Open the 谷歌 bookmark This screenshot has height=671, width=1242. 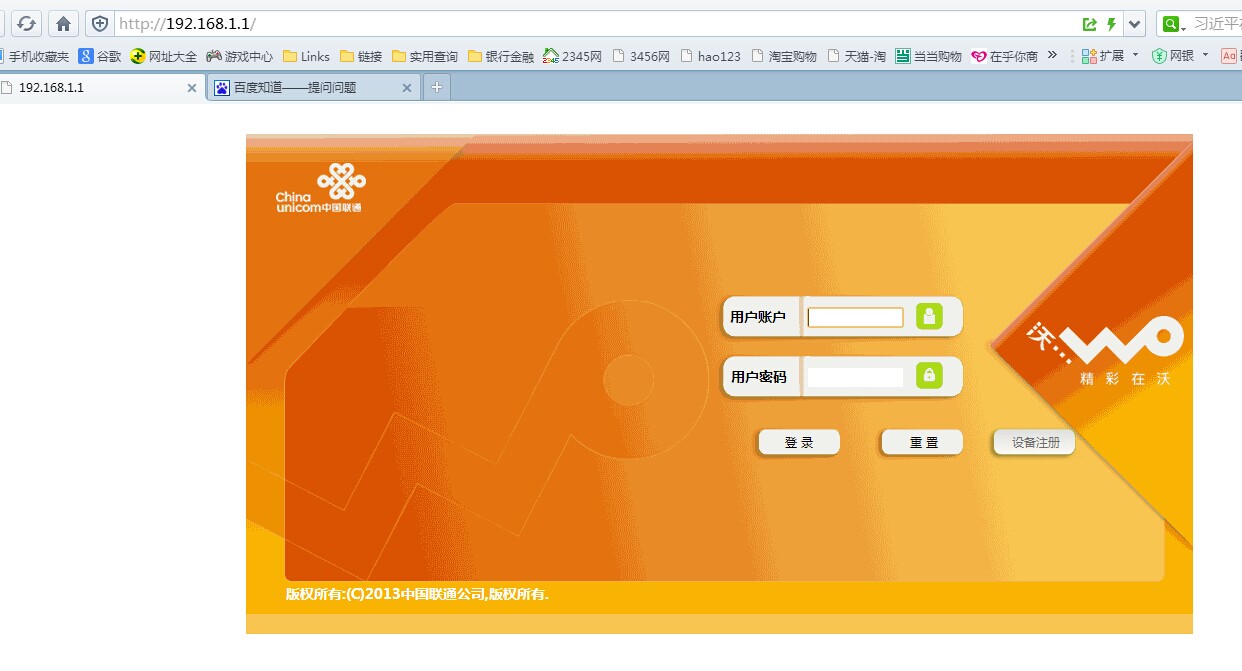pyautogui.click(x=100, y=56)
